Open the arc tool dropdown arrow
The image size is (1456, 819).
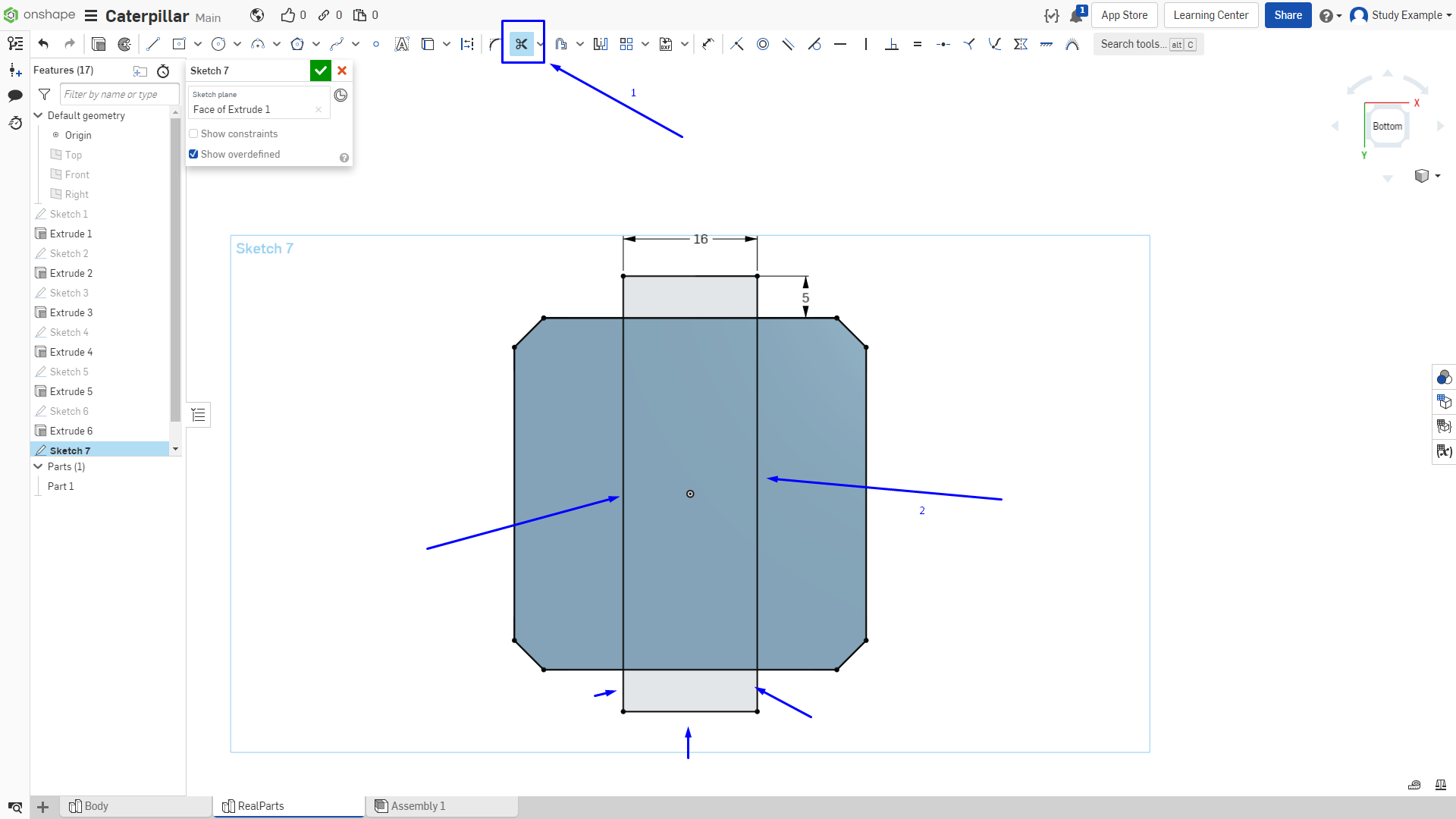tap(277, 44)
